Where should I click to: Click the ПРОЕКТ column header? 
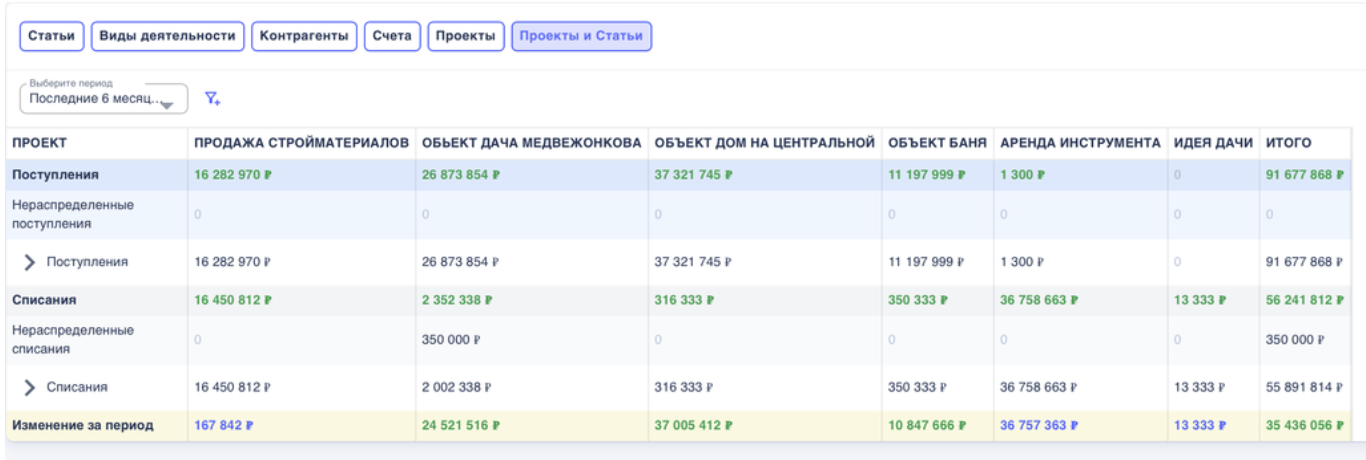(39, 143)
